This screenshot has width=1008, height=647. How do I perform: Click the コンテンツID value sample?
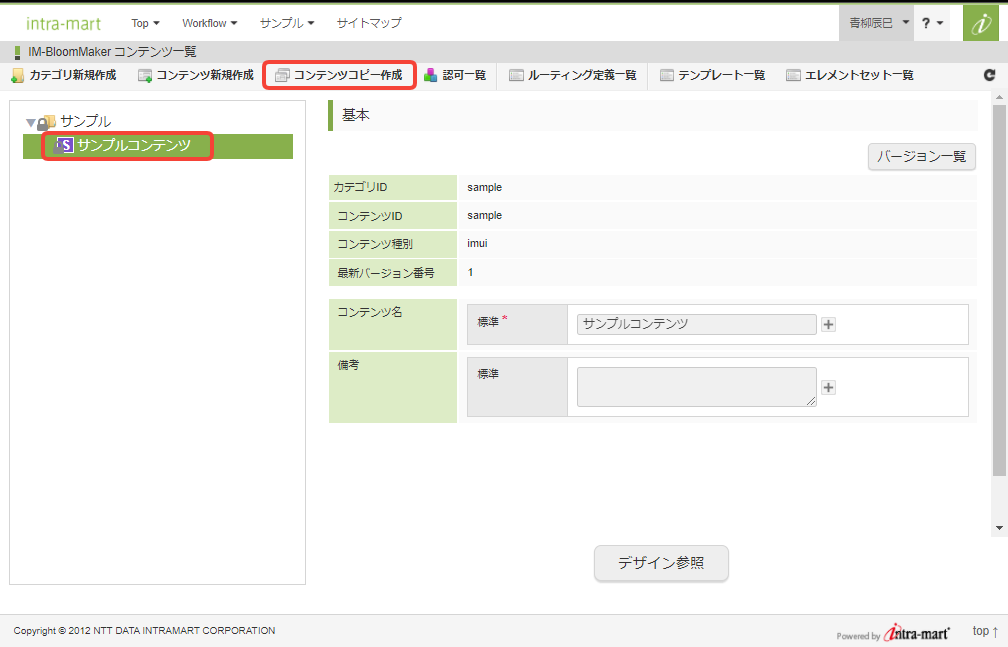tap(485, 215)
